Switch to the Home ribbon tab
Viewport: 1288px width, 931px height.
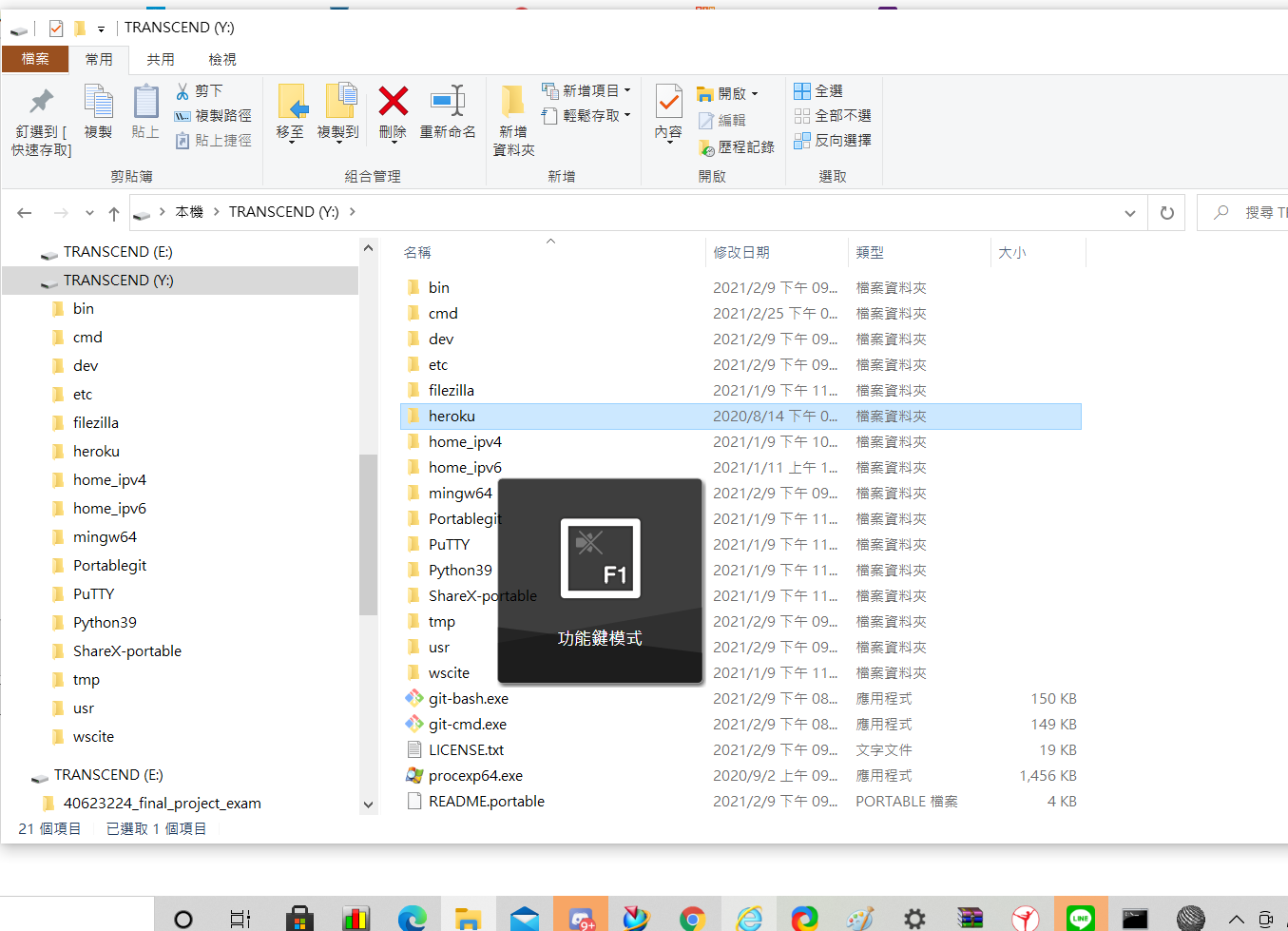pos(99,59)
